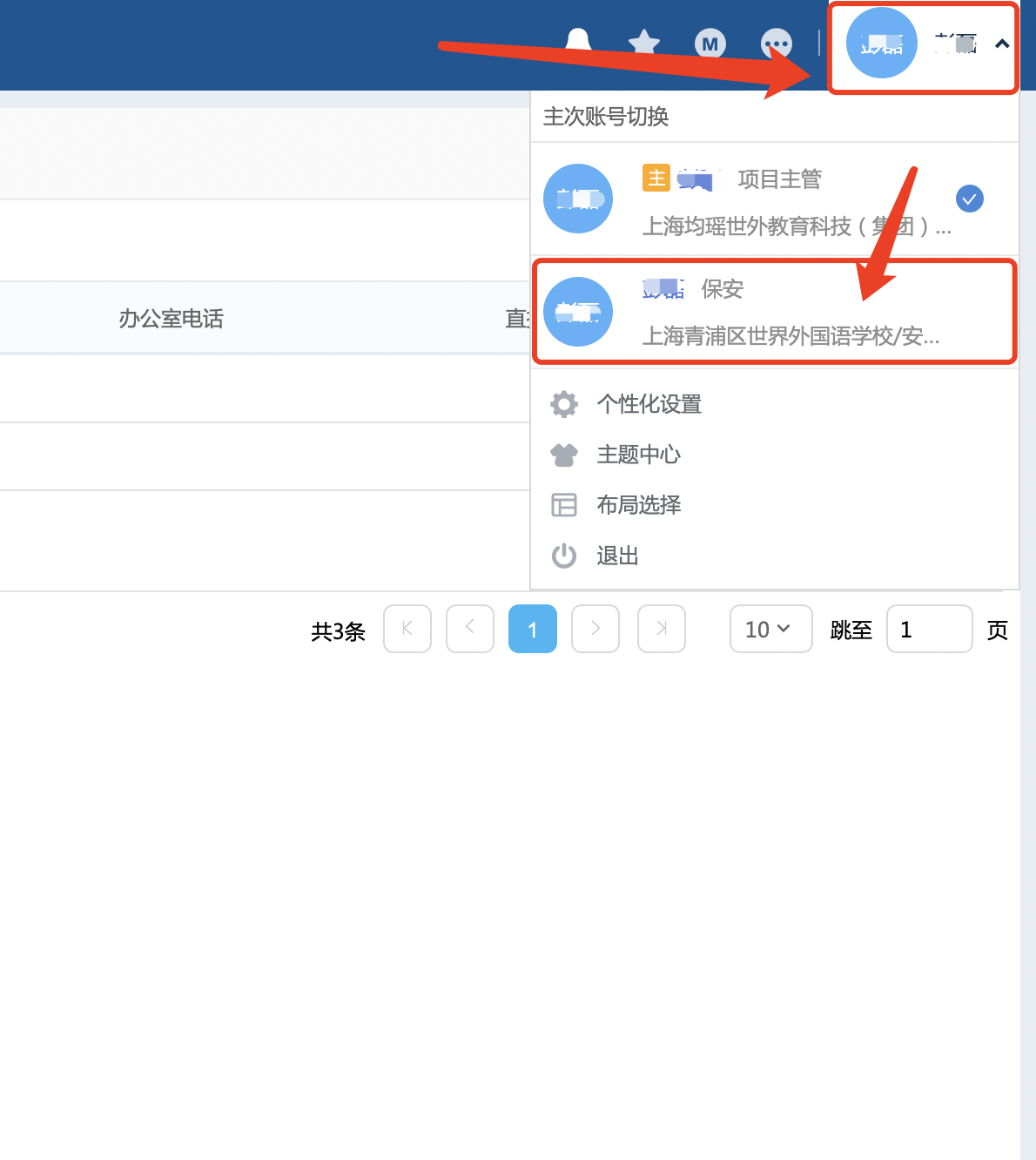Click the 共3条 total count text
This screenshot has height=1160, width=1036.
[338, 631]
